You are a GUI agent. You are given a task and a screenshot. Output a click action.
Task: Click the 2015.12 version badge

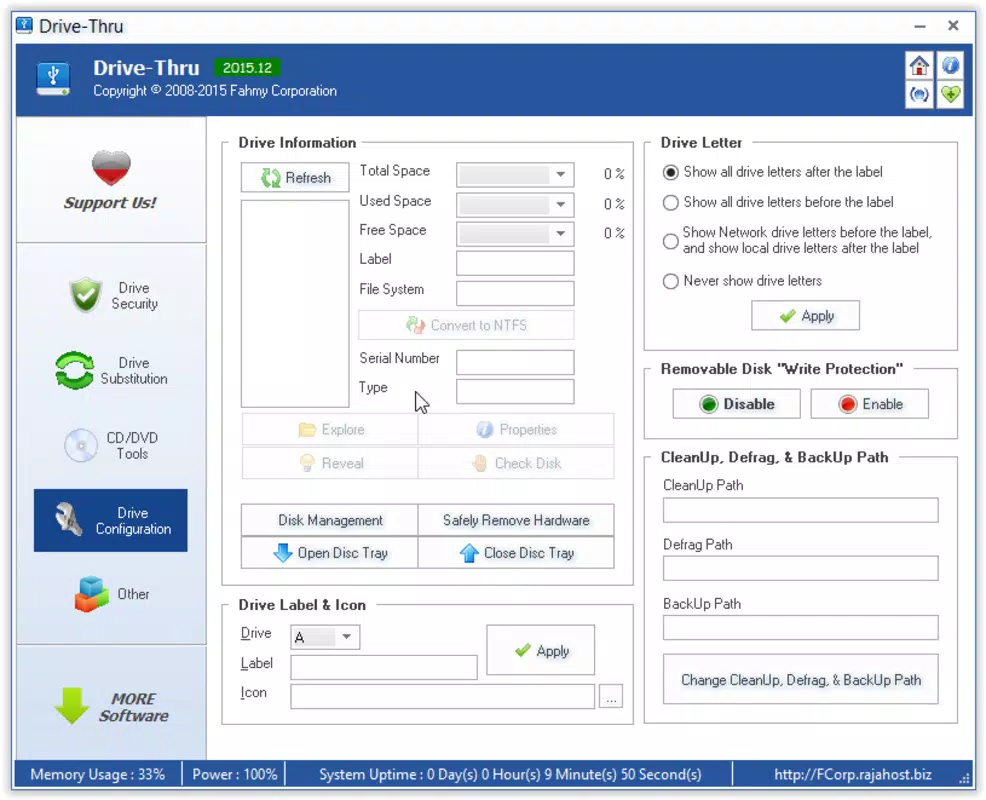coord(247,68)
